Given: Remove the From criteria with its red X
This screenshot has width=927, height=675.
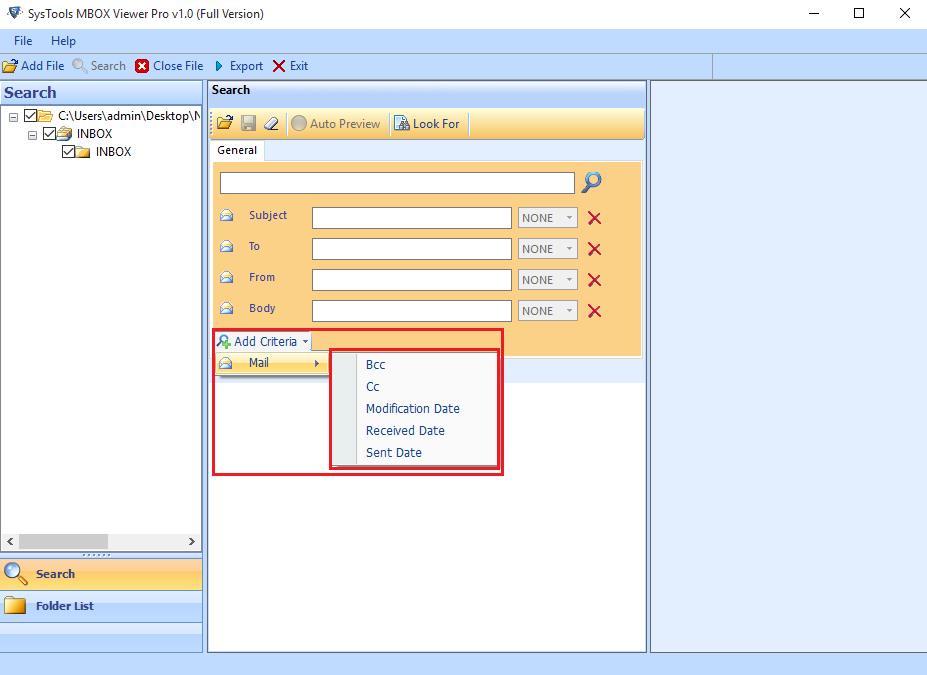Looking at the screenshot, I should point(594,280).
